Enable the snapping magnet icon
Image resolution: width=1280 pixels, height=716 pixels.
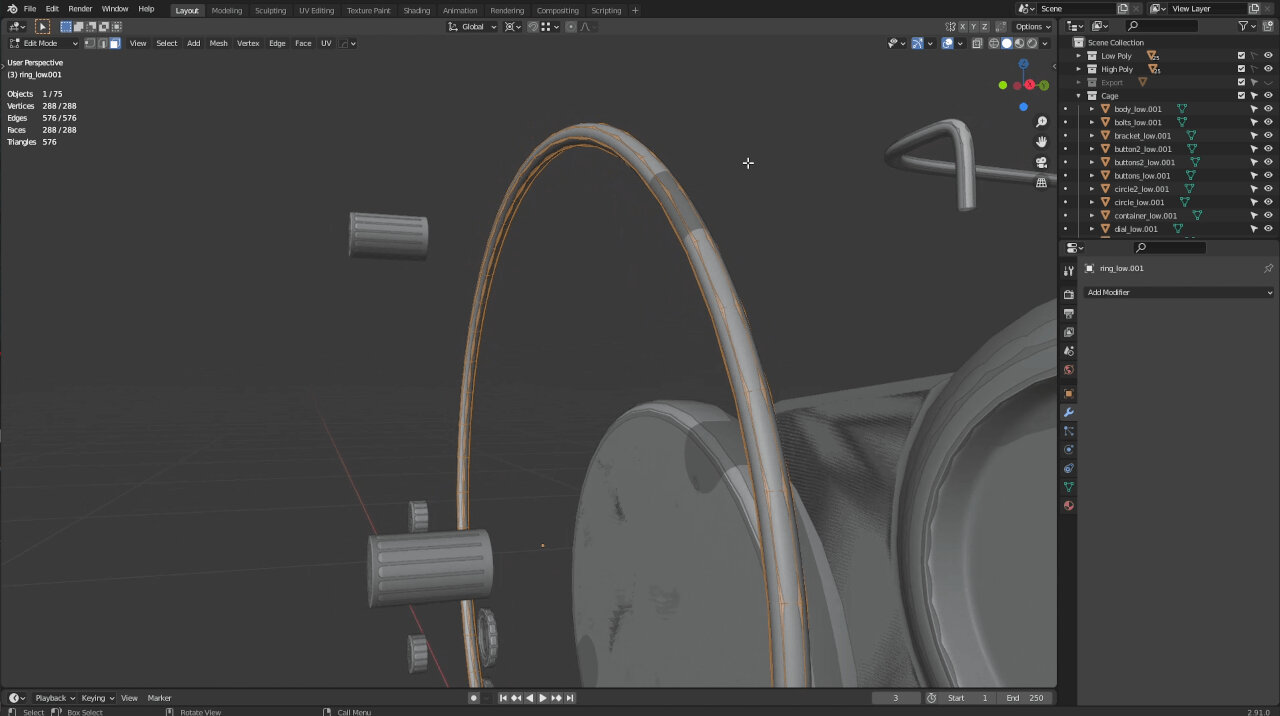coord(510,27)
